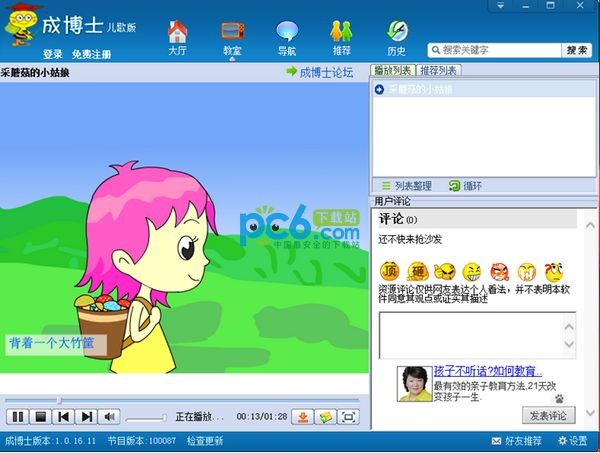Pick the angry red-faced emoticon
Screen dimensions: 600x453
(x=500, y=272)
